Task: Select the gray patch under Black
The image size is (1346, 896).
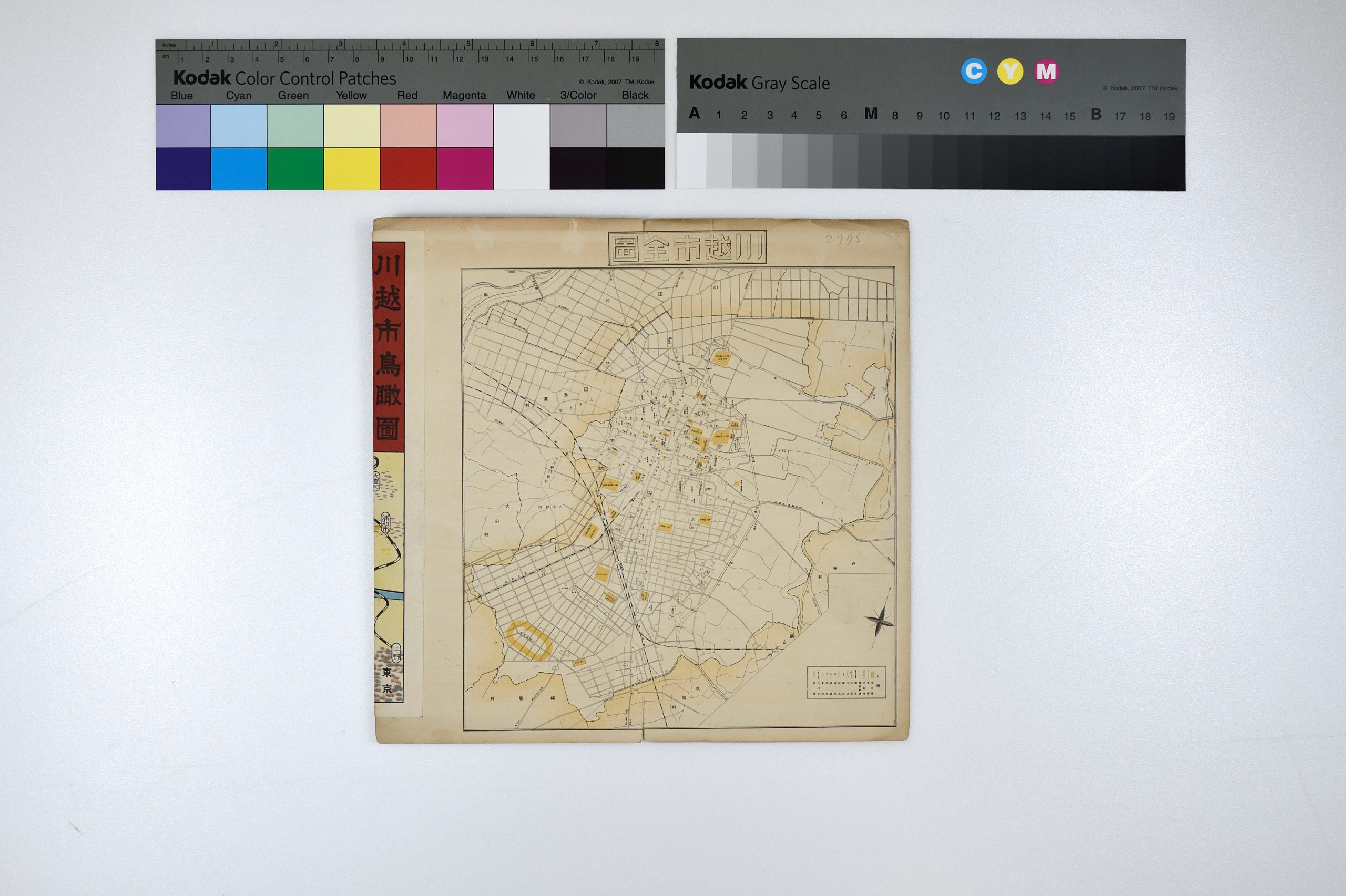Action: (636, 126)
